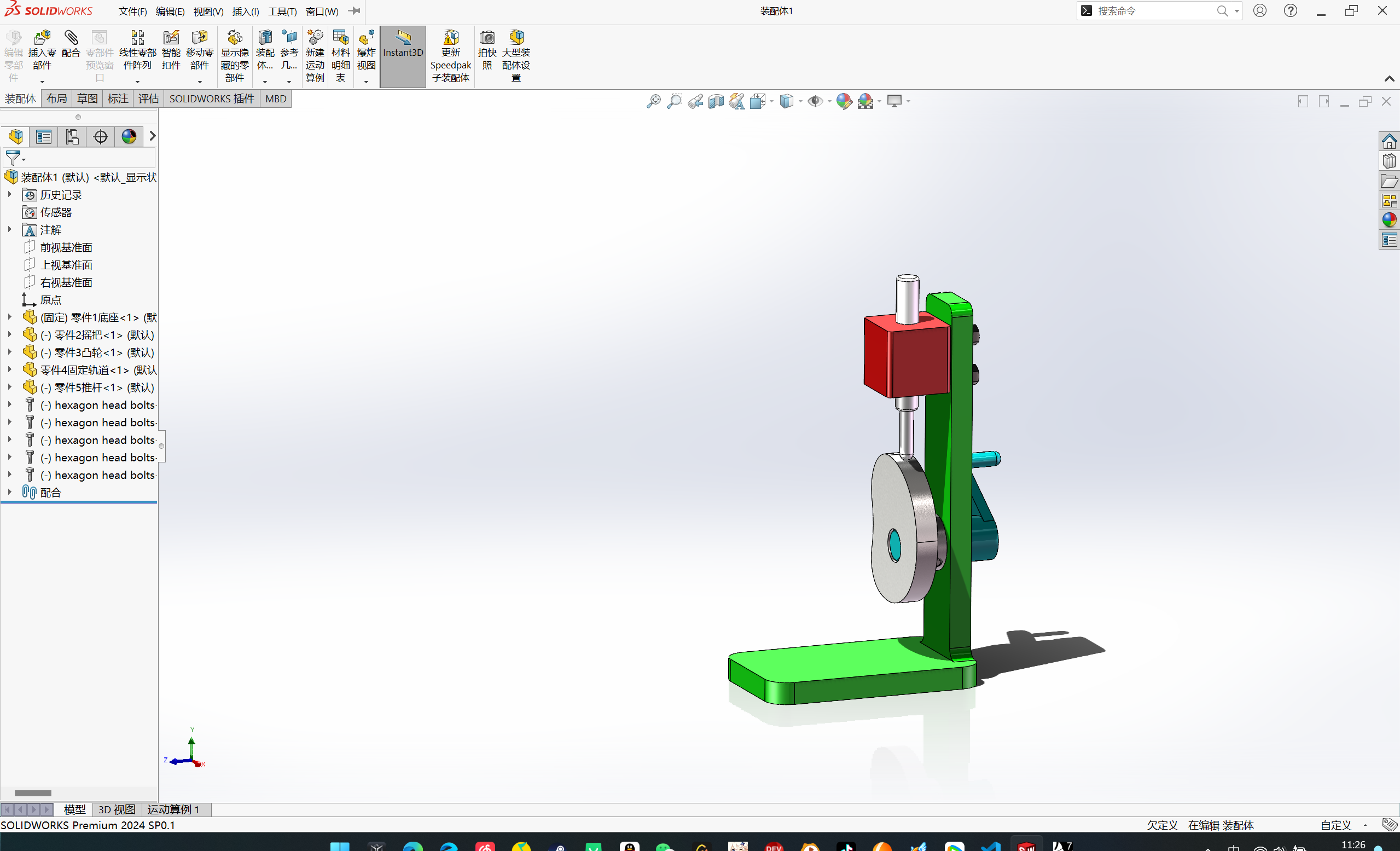
Task: Click the Dynamic Annotation Views icon
Action: point(737,101)
